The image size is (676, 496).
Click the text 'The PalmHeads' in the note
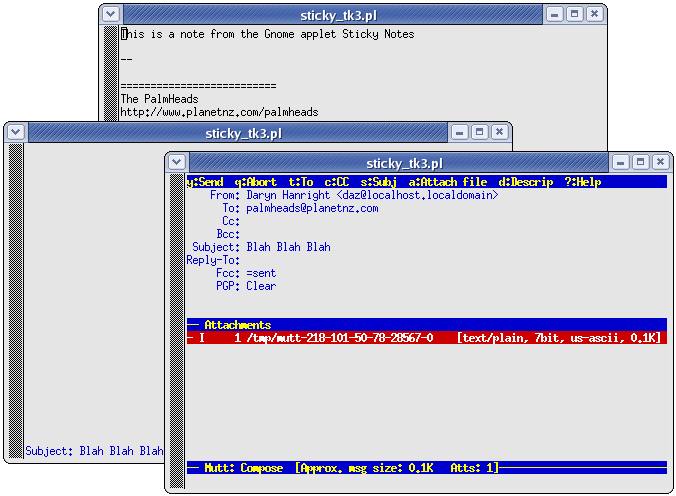point(159,99)
